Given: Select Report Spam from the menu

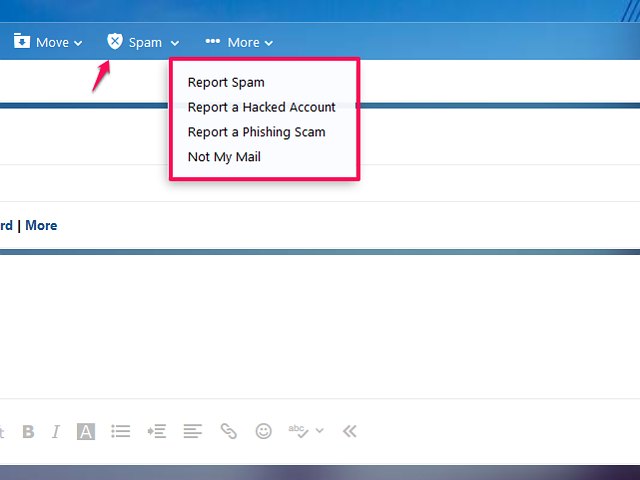Looking at the screenshot, I should pos(226,82).
